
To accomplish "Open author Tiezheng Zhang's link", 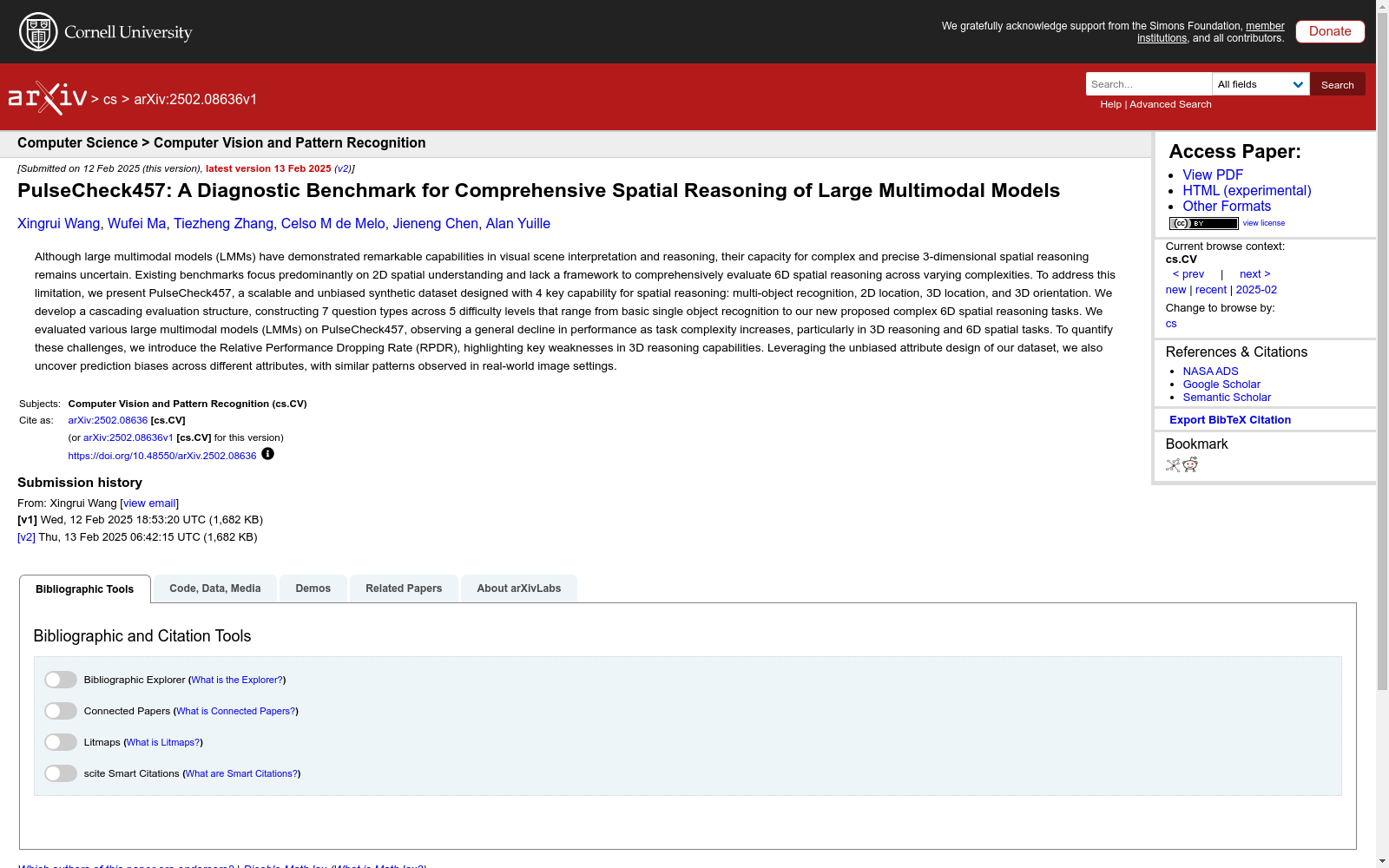I will click(223, 224).
